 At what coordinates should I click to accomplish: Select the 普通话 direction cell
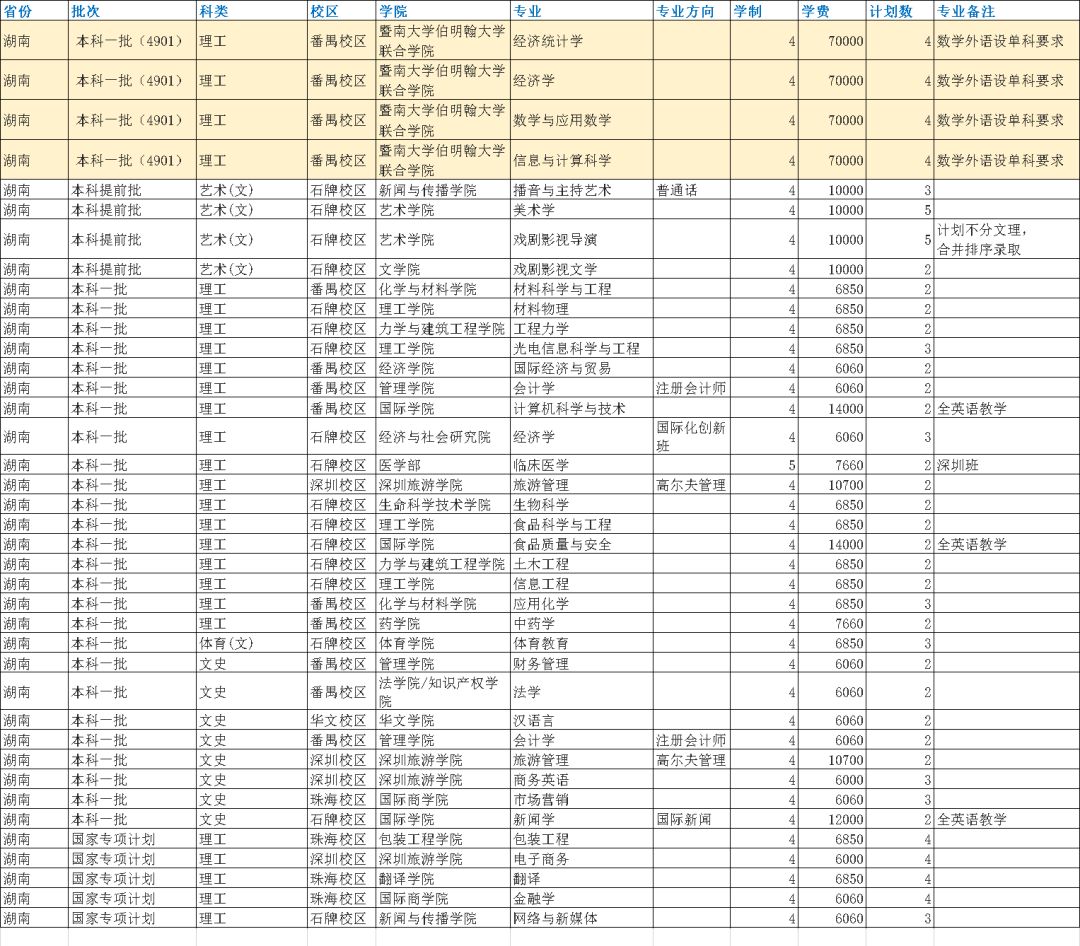[x=691, y=190]
